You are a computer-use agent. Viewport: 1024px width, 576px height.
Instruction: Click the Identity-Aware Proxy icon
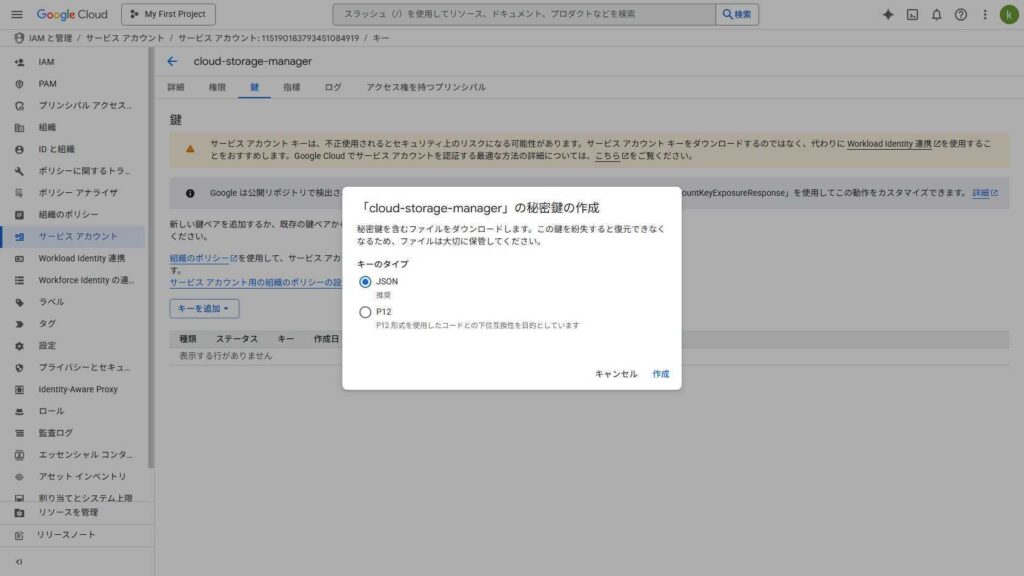tap(19, 389)
